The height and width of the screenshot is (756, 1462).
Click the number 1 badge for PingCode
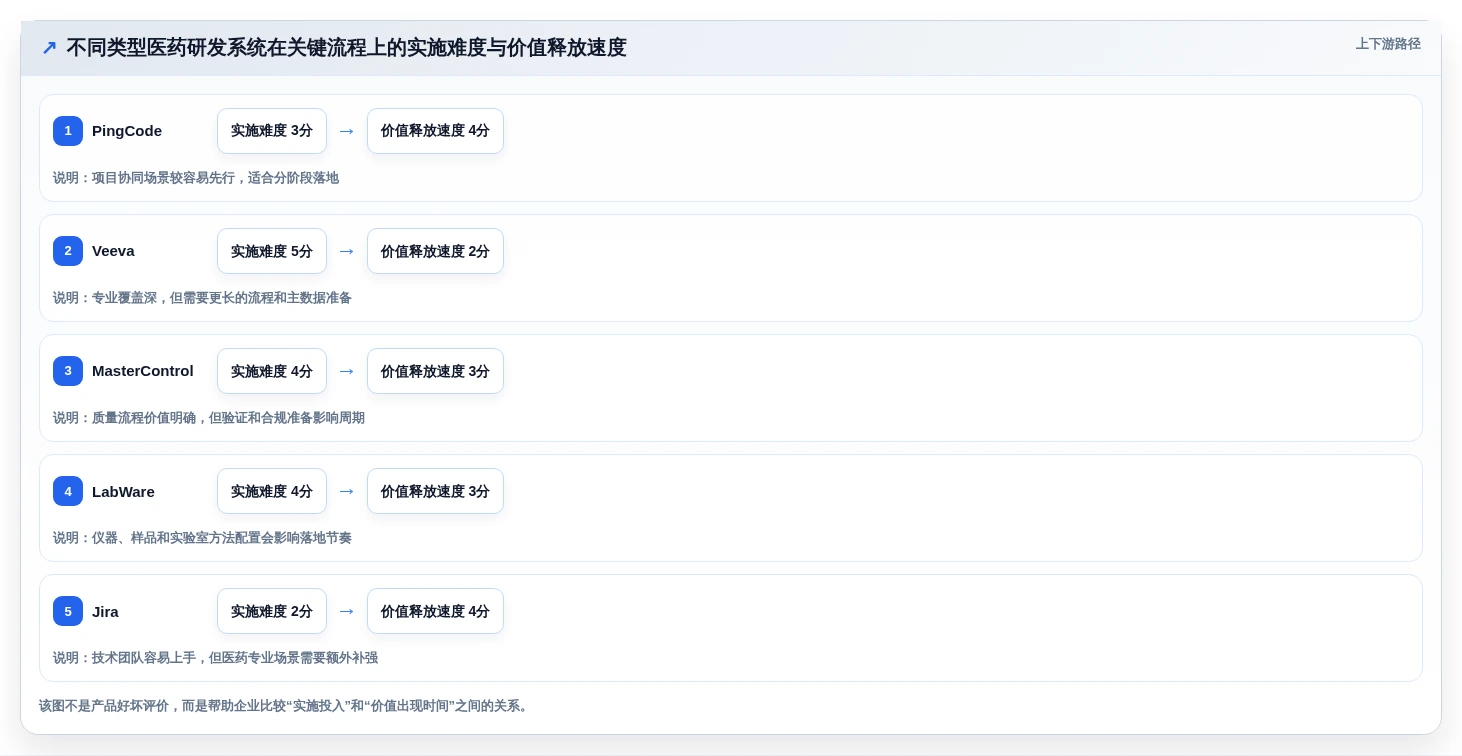68,131
